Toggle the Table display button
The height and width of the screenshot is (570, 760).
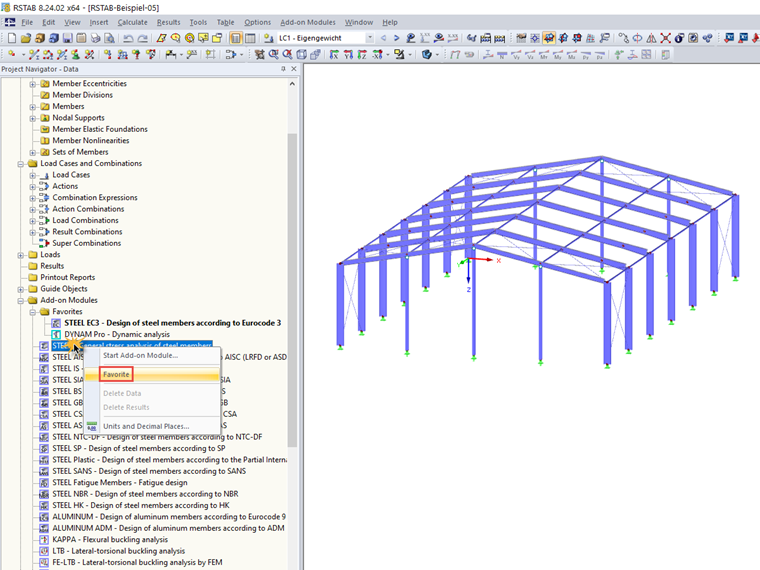[250, 38]
